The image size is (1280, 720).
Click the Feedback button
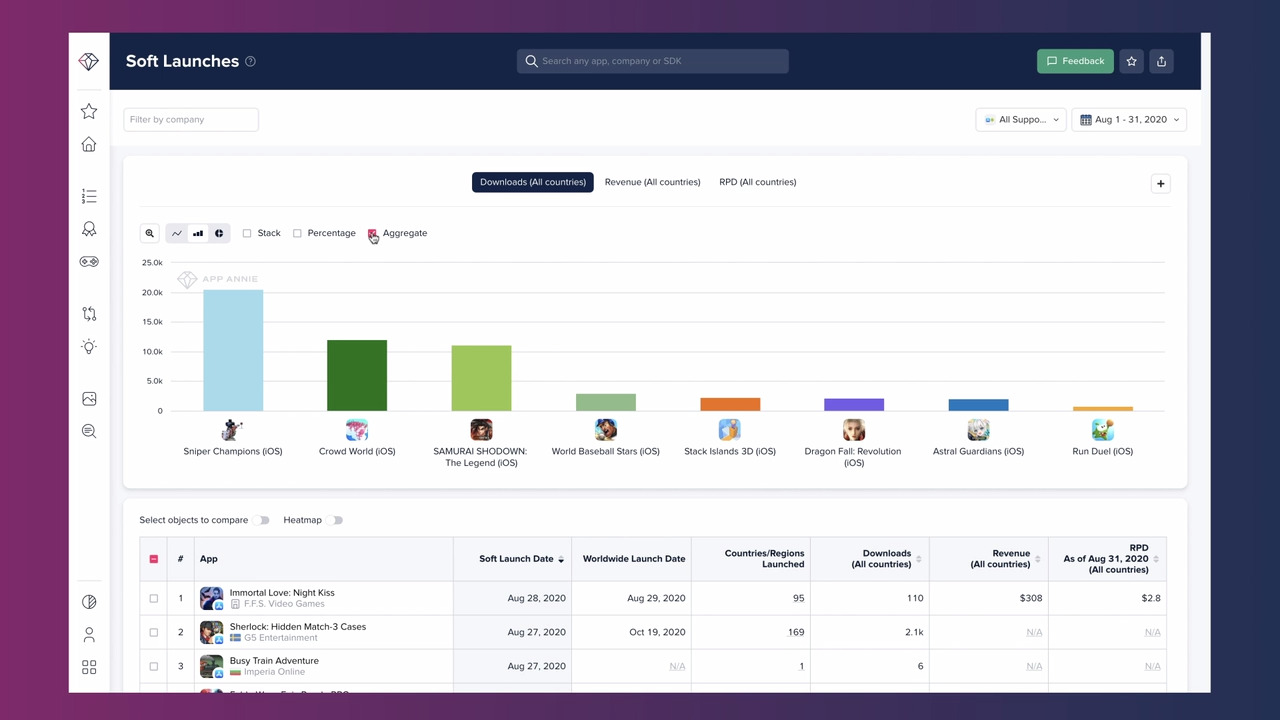click(1075, 61)
